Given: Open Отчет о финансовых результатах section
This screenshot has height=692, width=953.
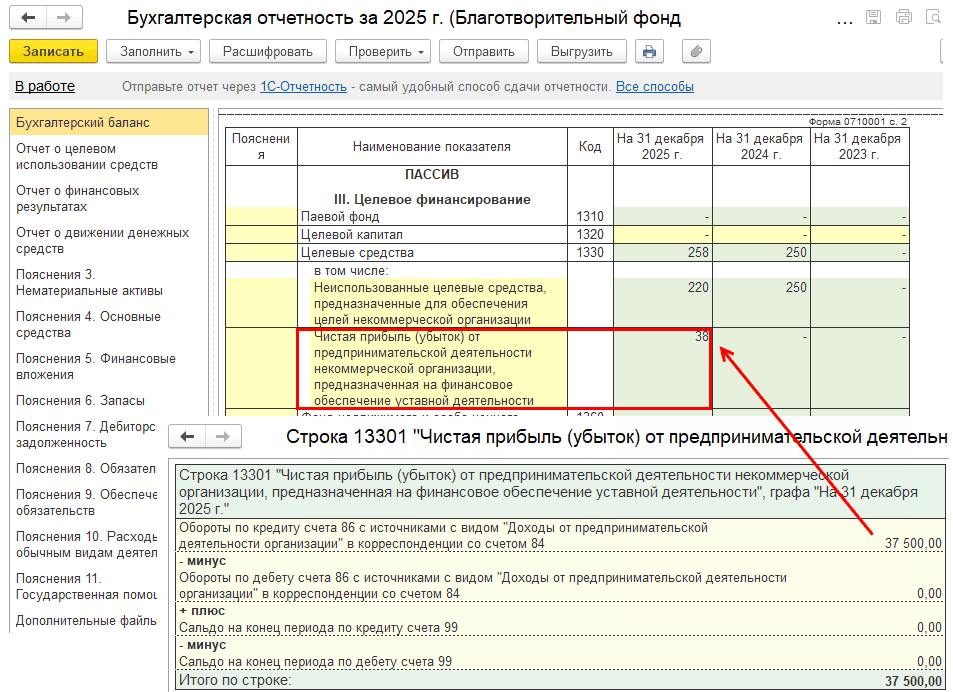Looking at the screenshot, I should (78, 199).
